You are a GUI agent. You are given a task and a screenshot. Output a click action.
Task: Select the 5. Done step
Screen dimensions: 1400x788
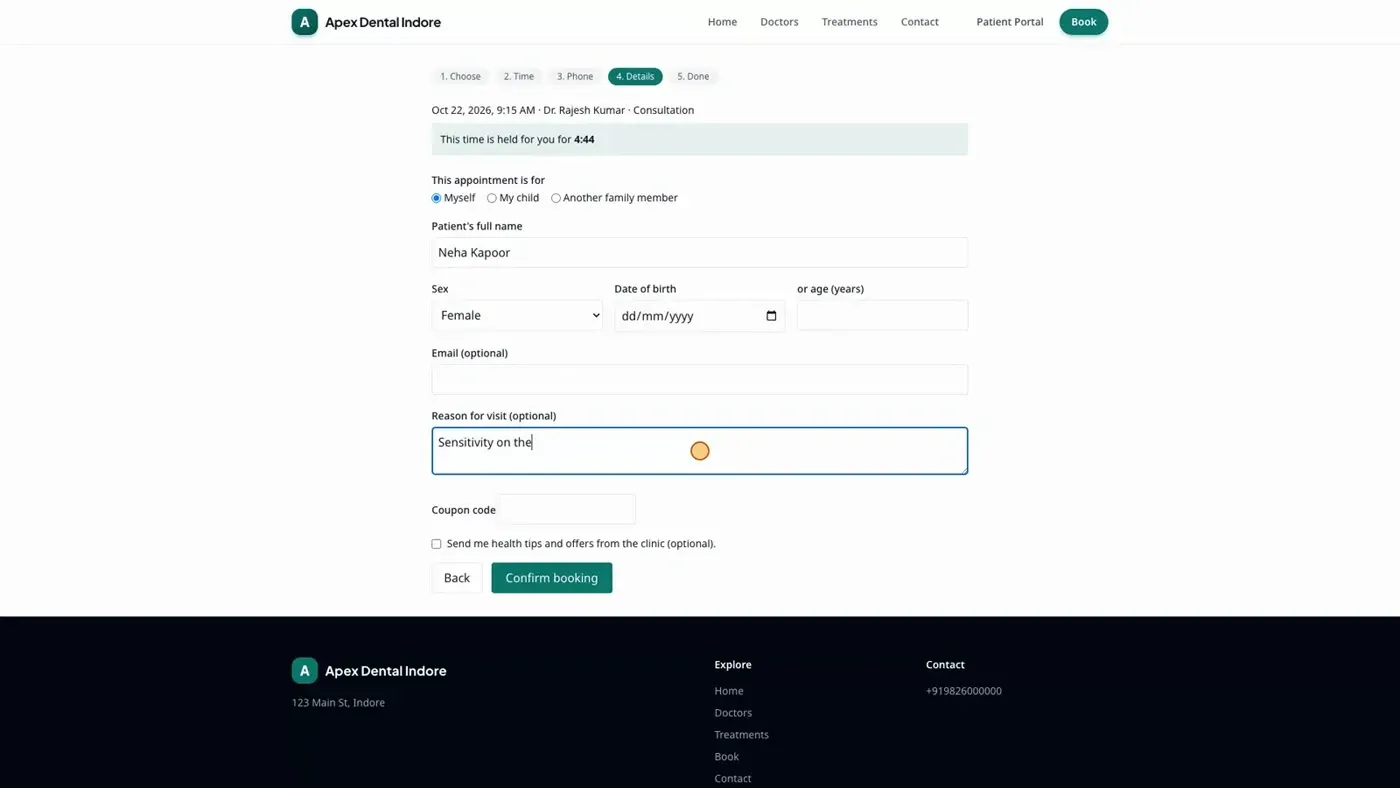[693, 76]
